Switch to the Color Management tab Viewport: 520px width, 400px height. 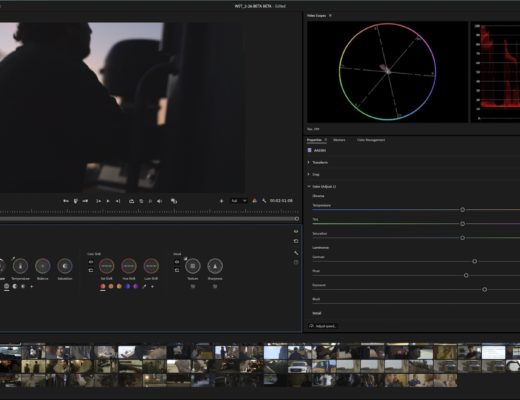click(371, 140)
